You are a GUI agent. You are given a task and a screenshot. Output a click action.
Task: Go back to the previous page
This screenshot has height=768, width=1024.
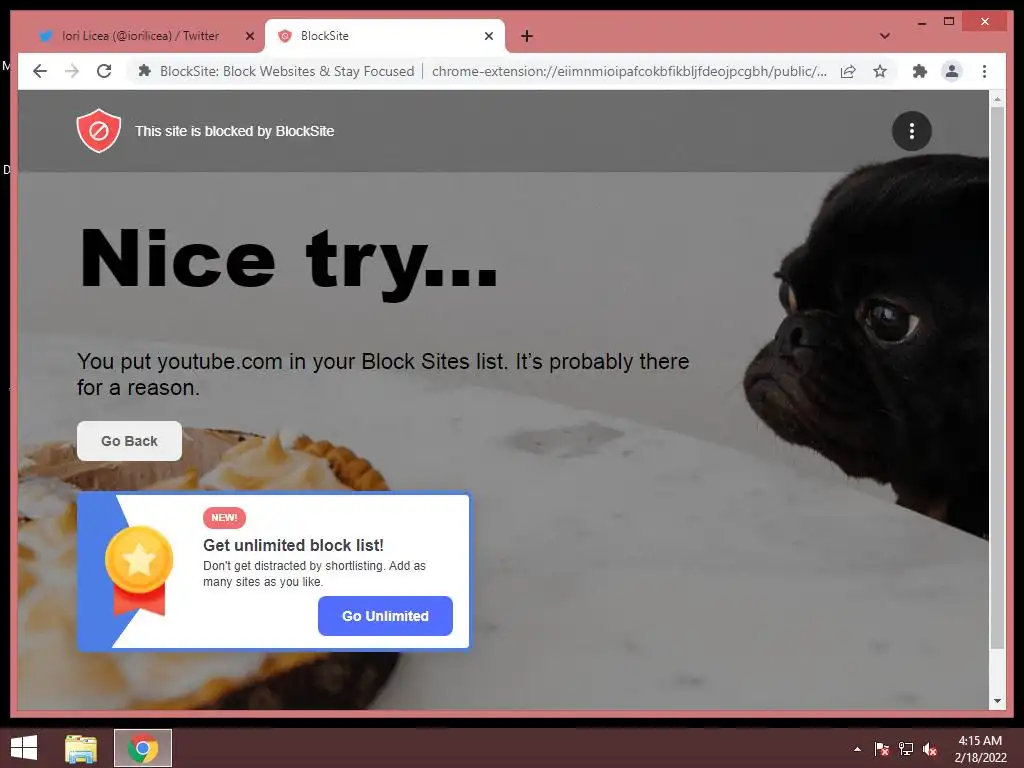click(x=40, y=71)
